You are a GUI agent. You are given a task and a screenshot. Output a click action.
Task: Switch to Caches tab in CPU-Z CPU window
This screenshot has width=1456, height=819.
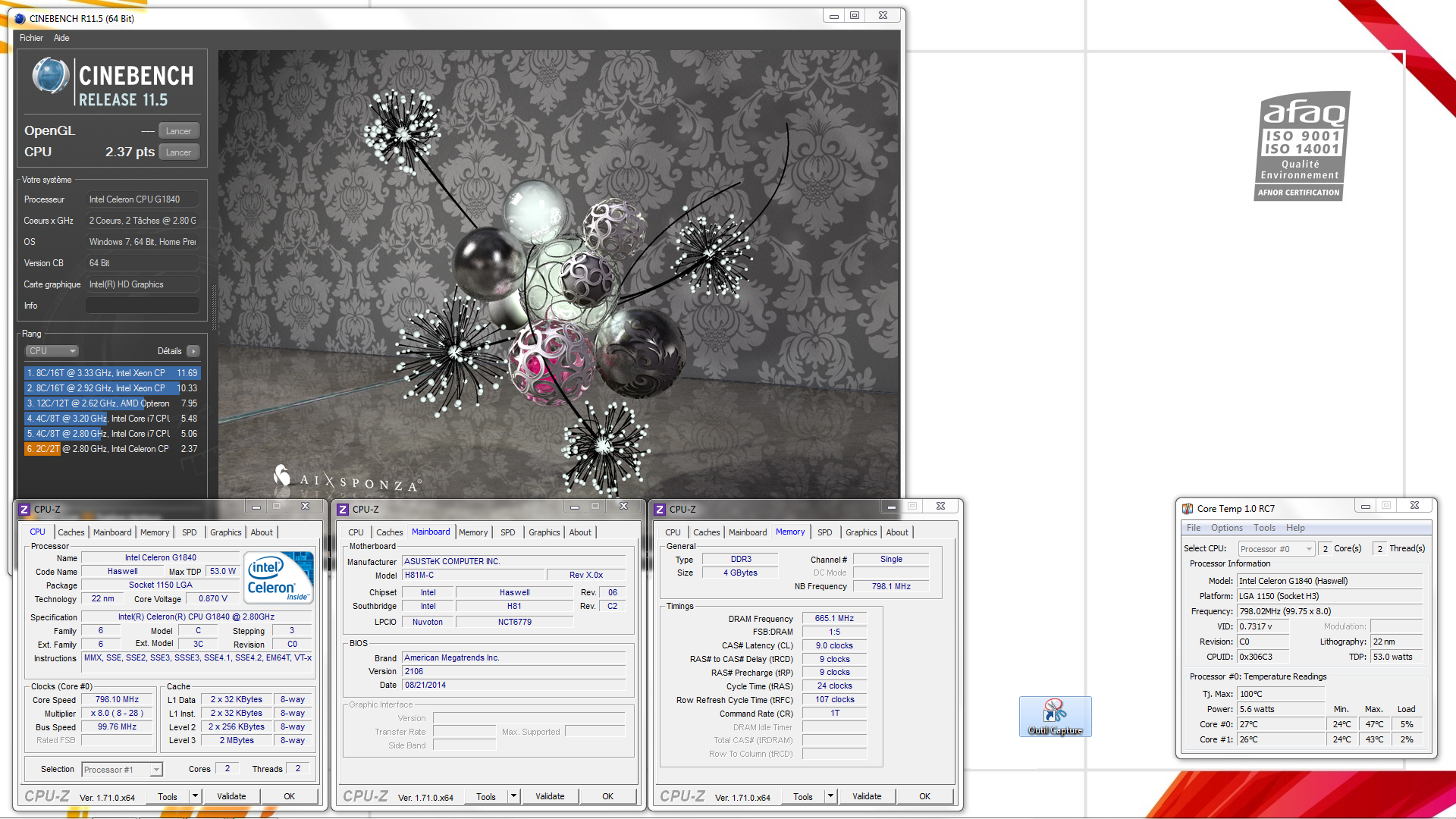coord(71,532)
